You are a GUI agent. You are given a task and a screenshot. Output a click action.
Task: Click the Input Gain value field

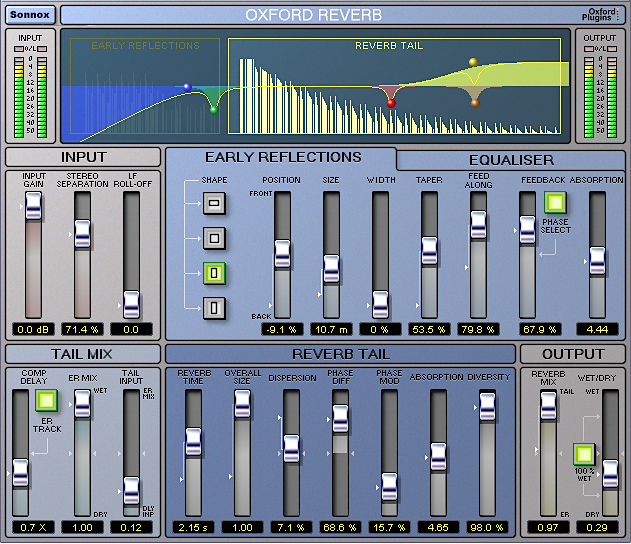point(33,329)
